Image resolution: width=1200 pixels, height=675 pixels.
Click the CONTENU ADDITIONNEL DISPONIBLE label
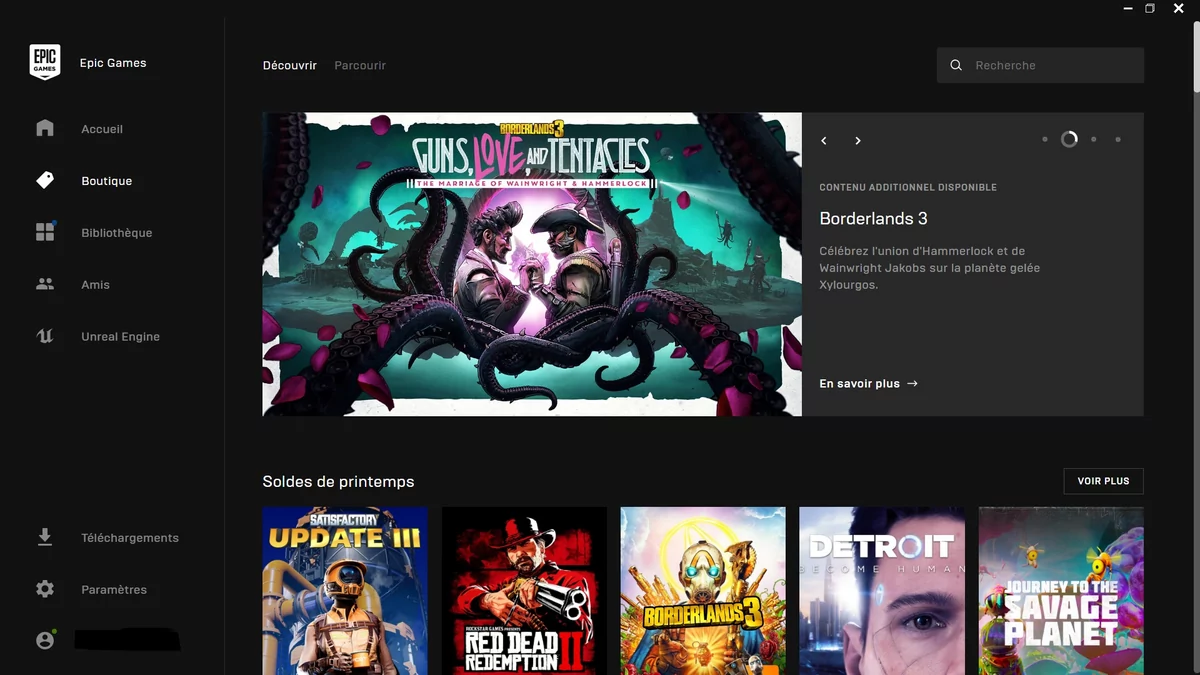(908, 187)
